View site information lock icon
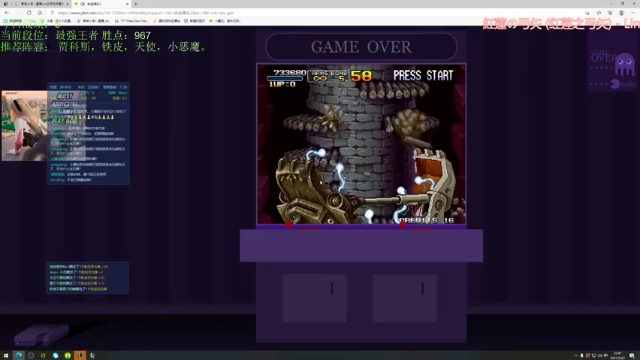Viewport: 640px width, 360px height. pos(52,13)
